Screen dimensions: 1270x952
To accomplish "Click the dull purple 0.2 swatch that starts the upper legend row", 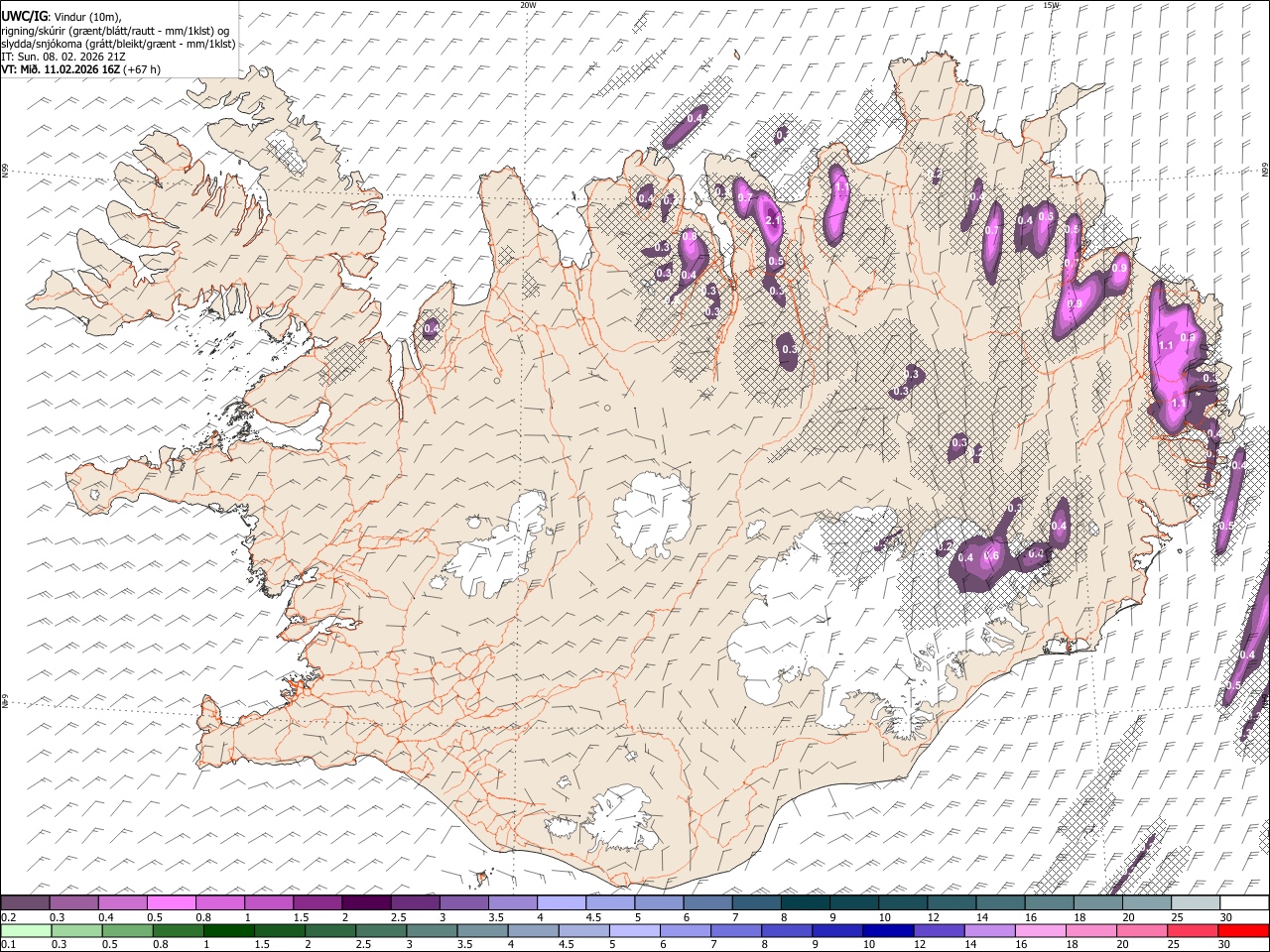I will pos(26,902).
